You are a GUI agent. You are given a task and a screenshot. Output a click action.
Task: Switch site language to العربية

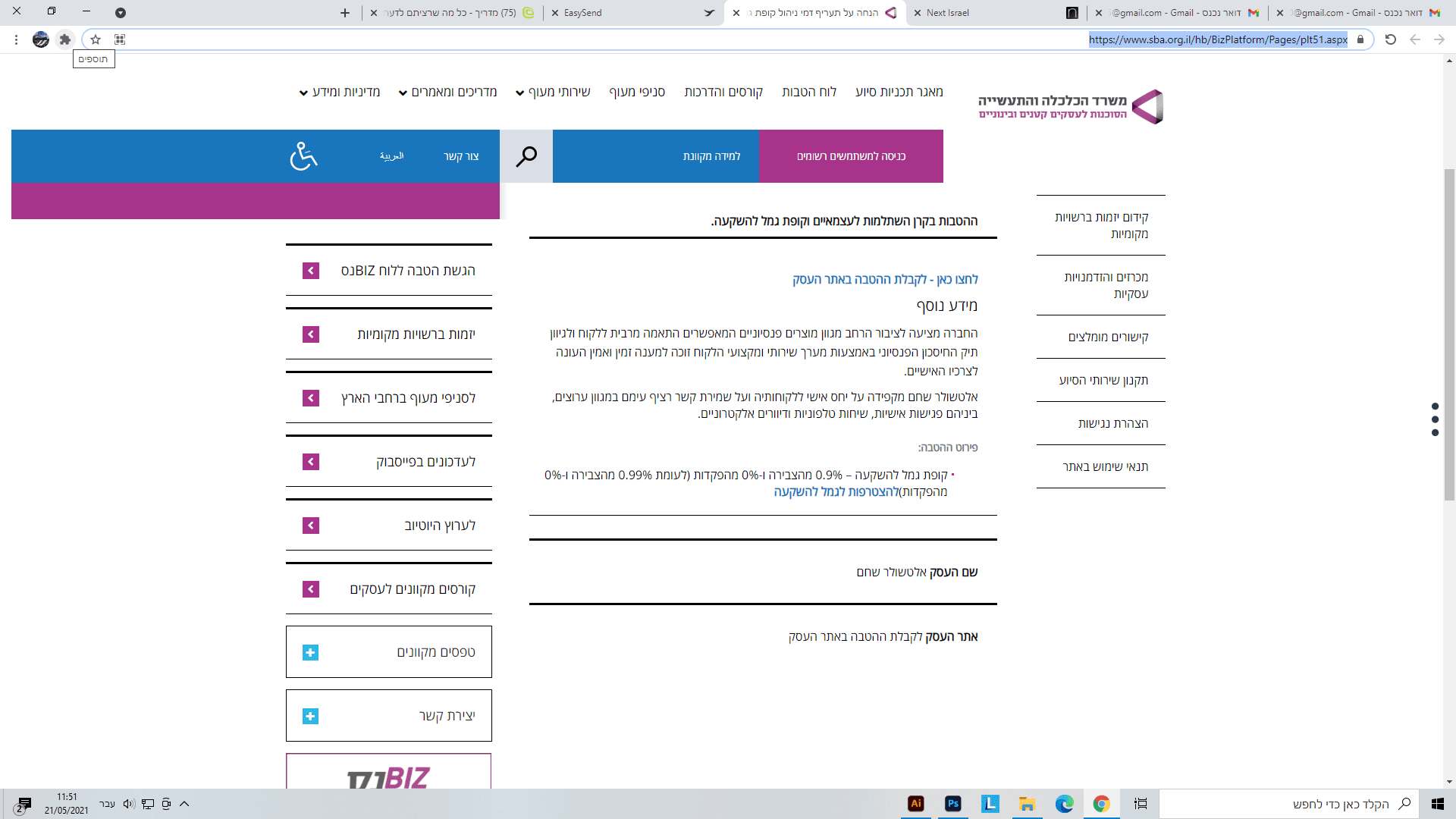(x=391, y=156)
